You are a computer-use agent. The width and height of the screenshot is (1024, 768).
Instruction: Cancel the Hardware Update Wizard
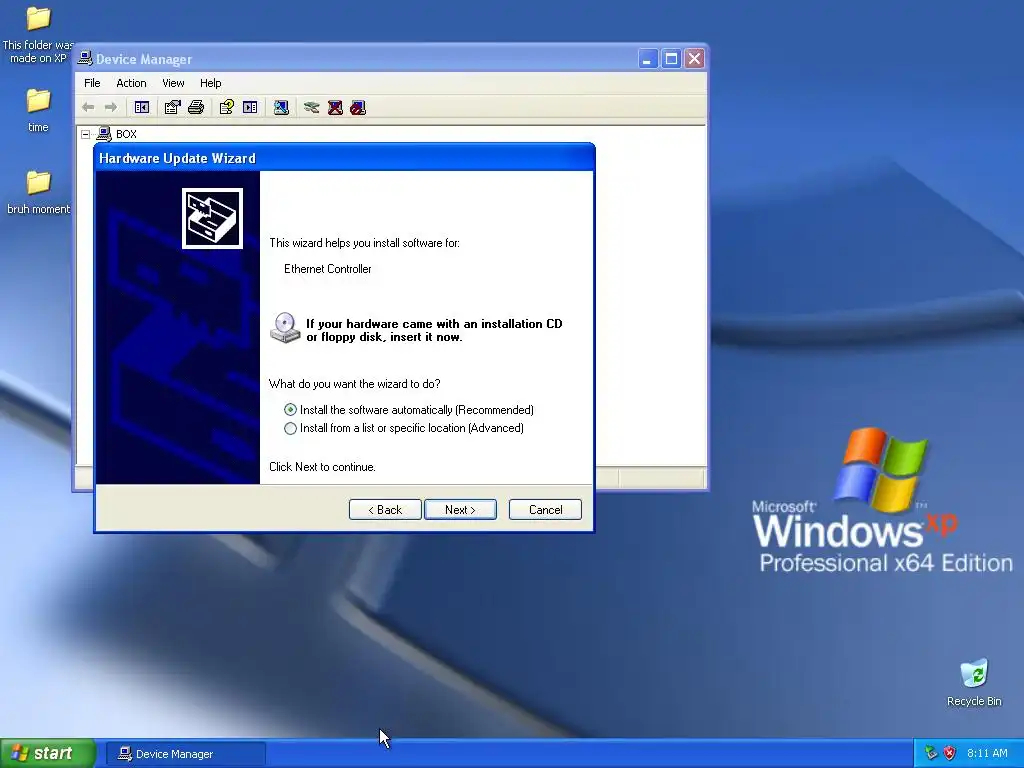(x=545, y=509)
